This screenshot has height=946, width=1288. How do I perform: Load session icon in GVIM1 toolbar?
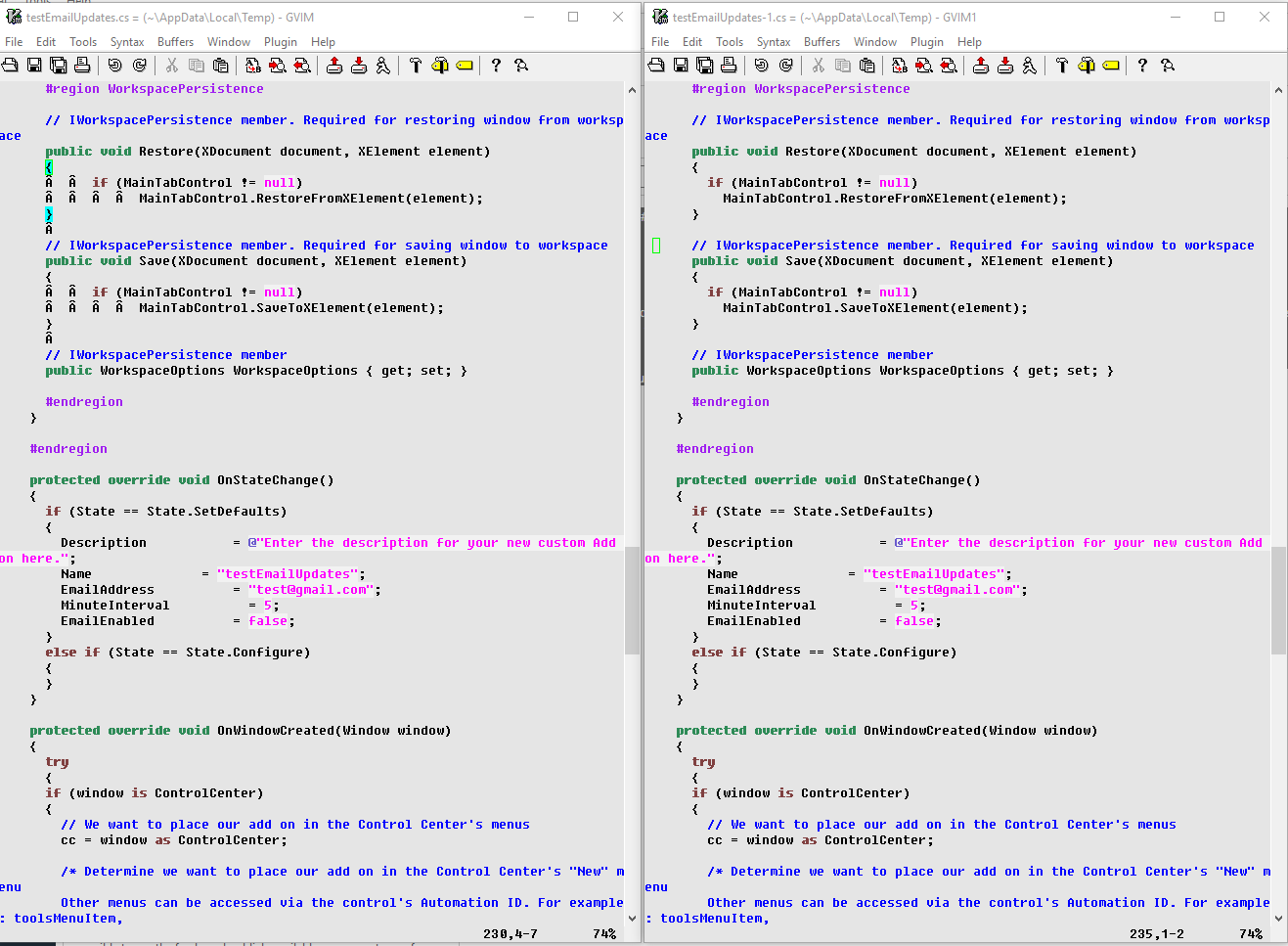click(981, 66)
